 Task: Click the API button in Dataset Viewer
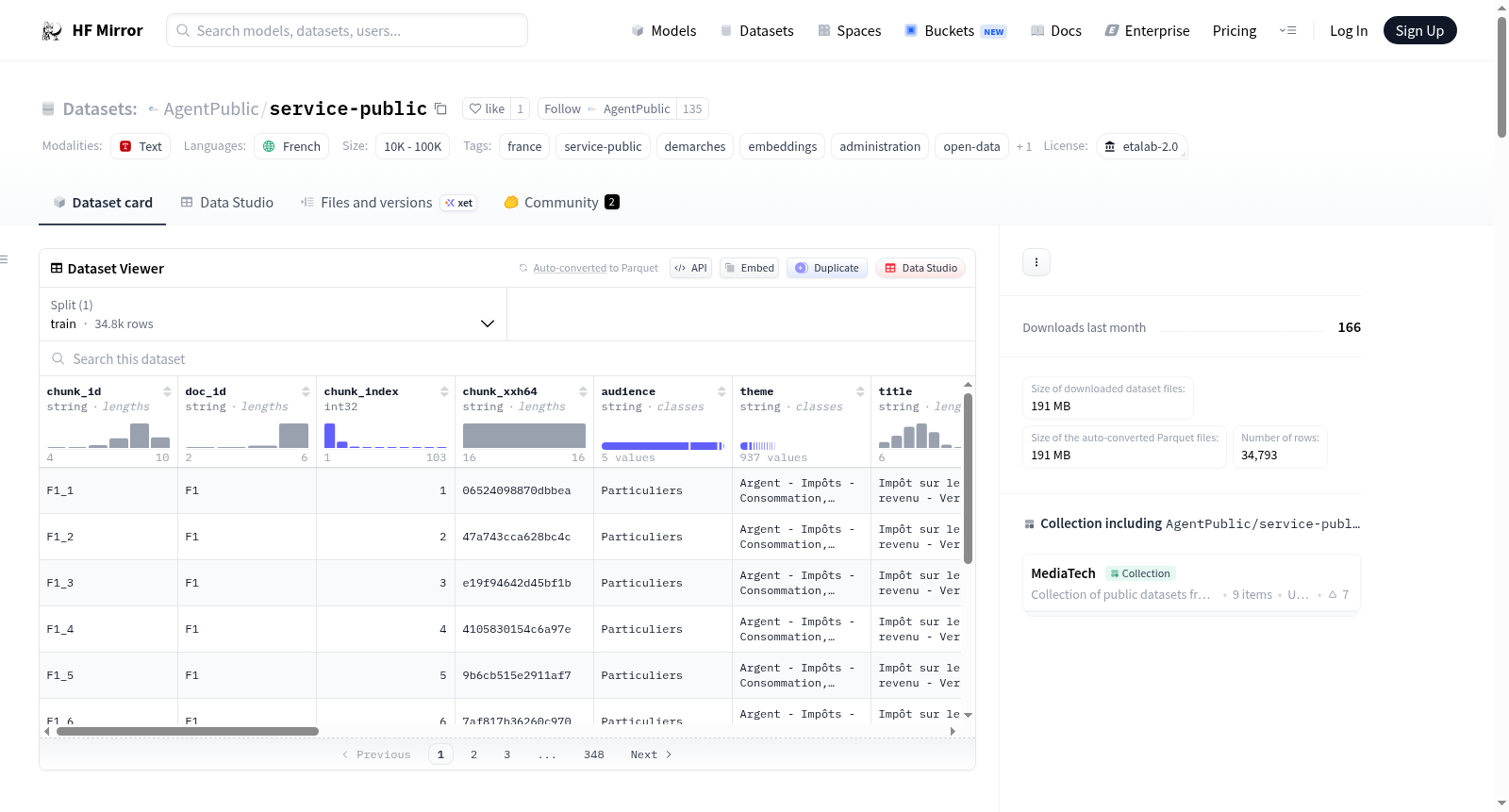click(690, 268)
